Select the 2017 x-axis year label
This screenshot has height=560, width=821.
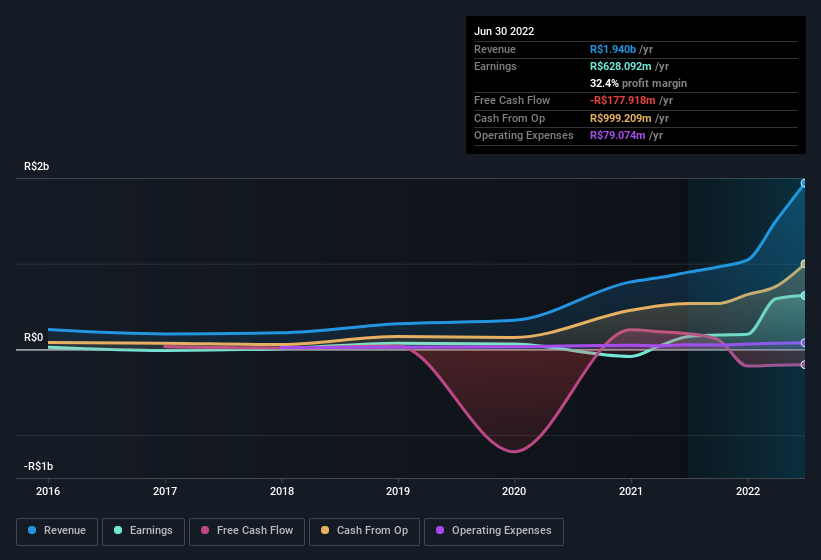pyautogui.click(x=165, y=491)
